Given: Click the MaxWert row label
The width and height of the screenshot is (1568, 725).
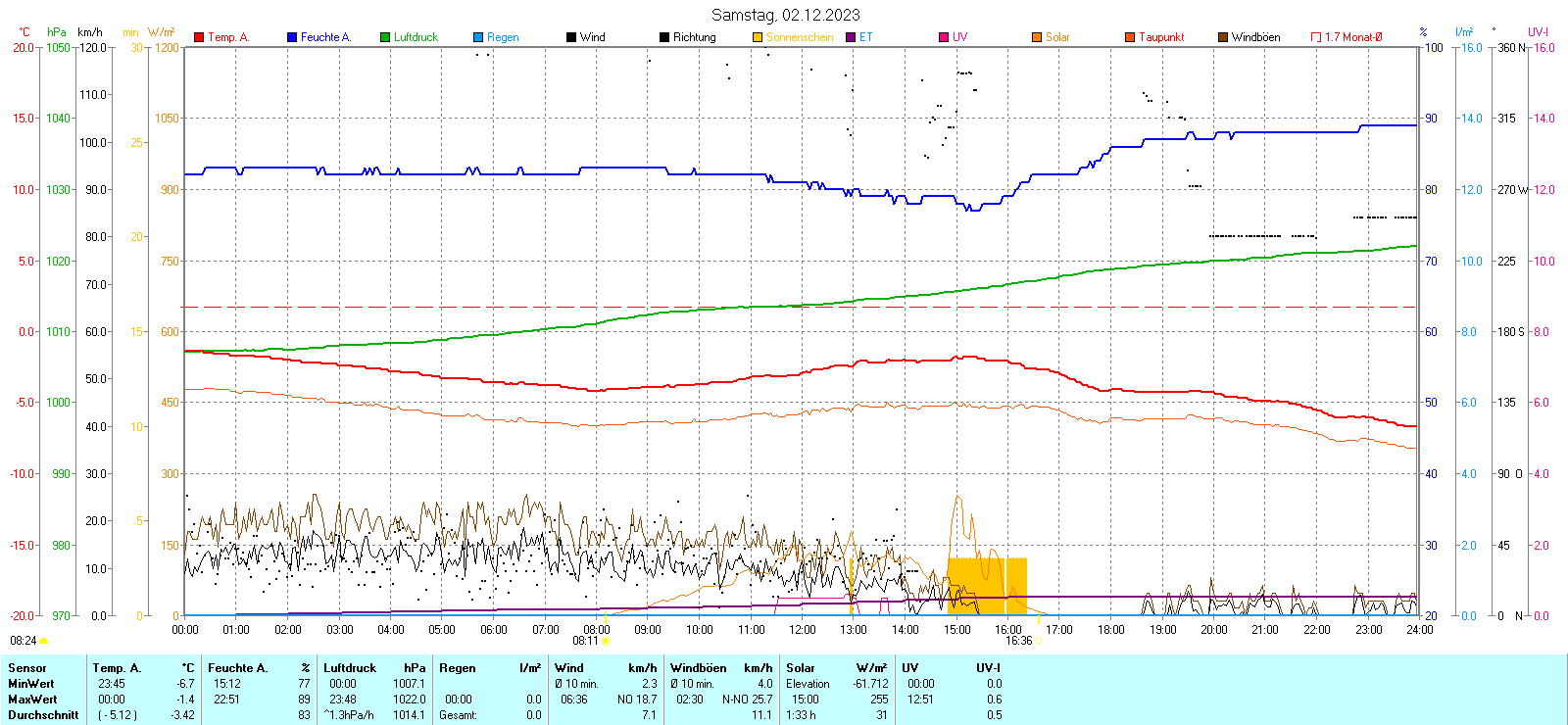Looking at the screenshot, I should (x=32, y=700).
